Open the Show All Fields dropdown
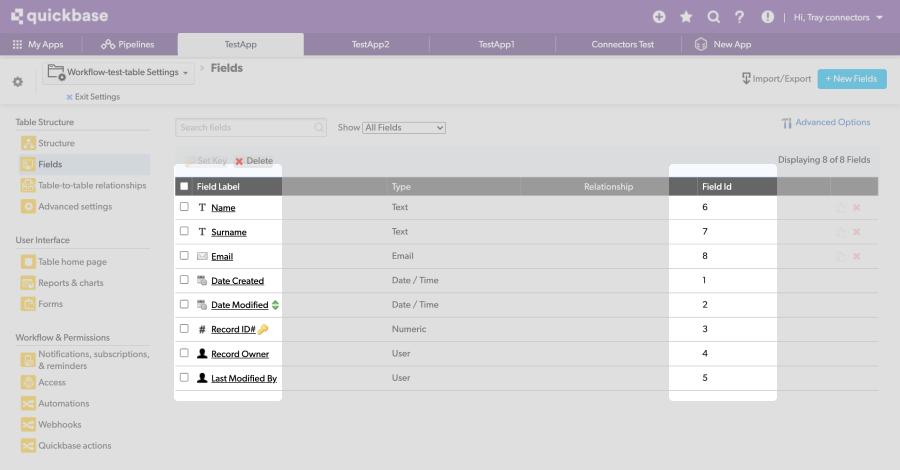This screenshot has height=470, width=900. [x=404, y=128]
